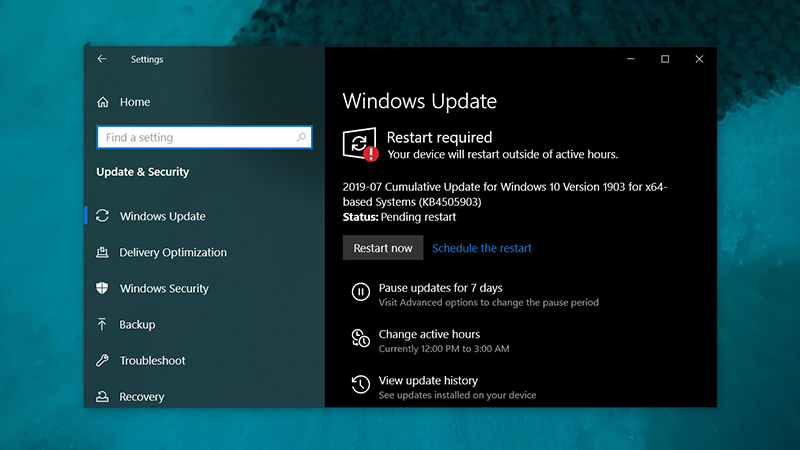
Task: Click Schedule the restart link
Action: pyautogui.click(x=482, y=248)
